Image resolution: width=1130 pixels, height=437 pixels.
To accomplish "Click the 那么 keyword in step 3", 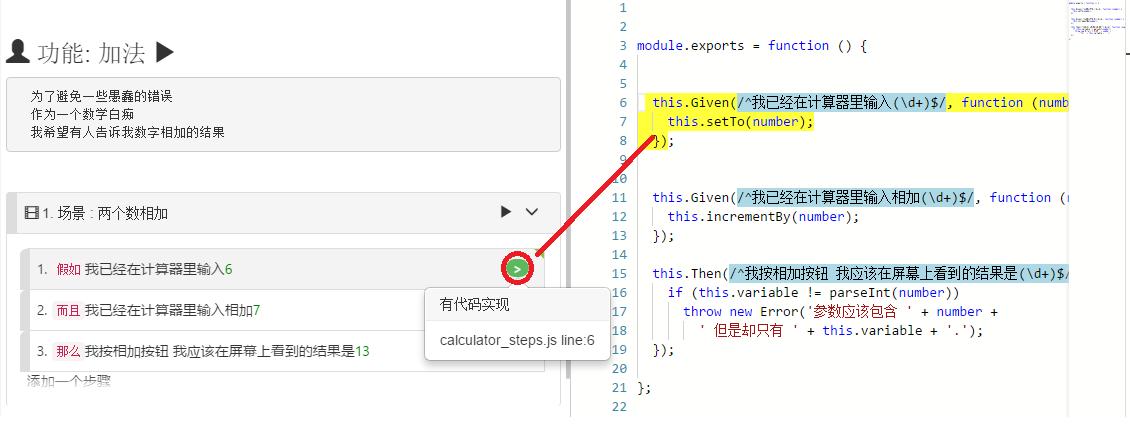I will [x=68, y=351].
